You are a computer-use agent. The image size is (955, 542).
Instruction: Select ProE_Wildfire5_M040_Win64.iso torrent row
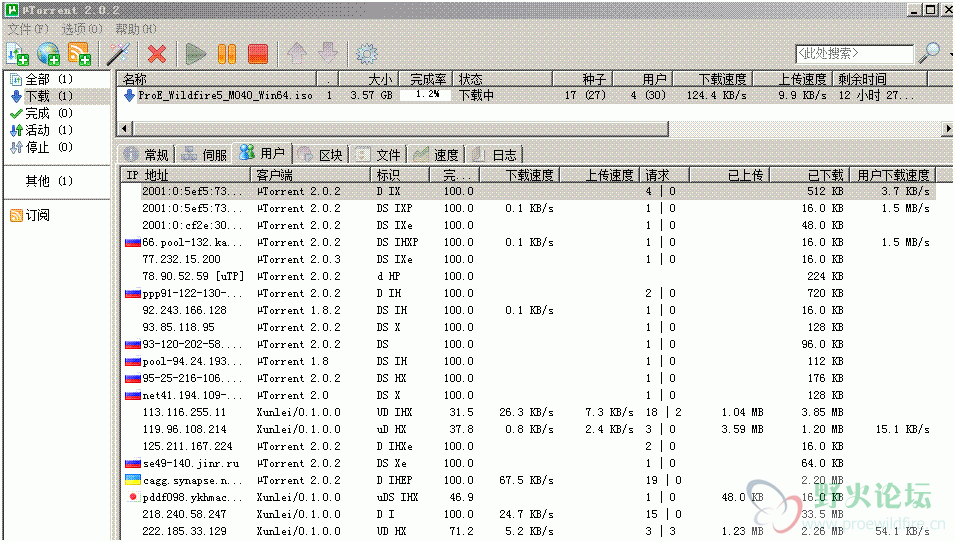[534, 96]
